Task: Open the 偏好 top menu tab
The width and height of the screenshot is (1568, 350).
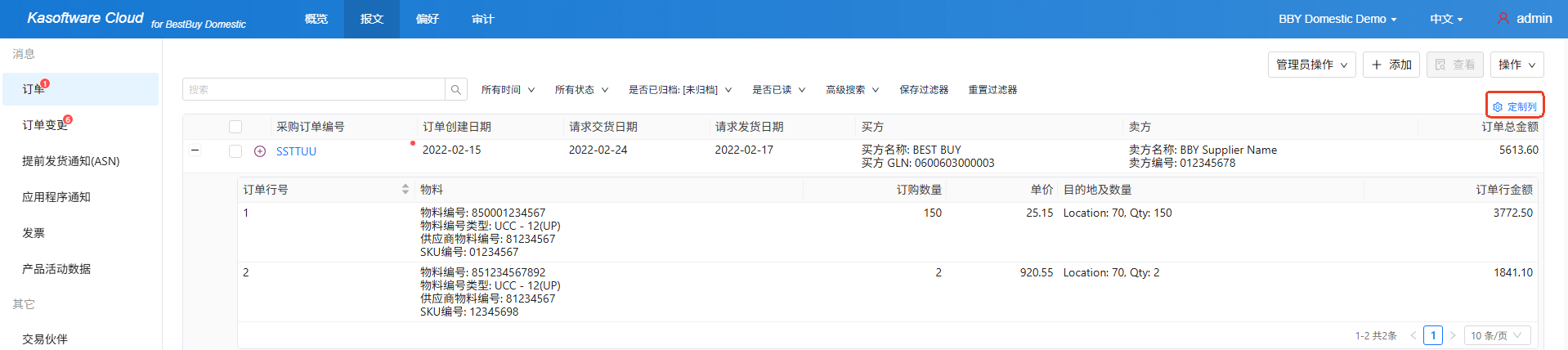Action: tap(427, 19)
